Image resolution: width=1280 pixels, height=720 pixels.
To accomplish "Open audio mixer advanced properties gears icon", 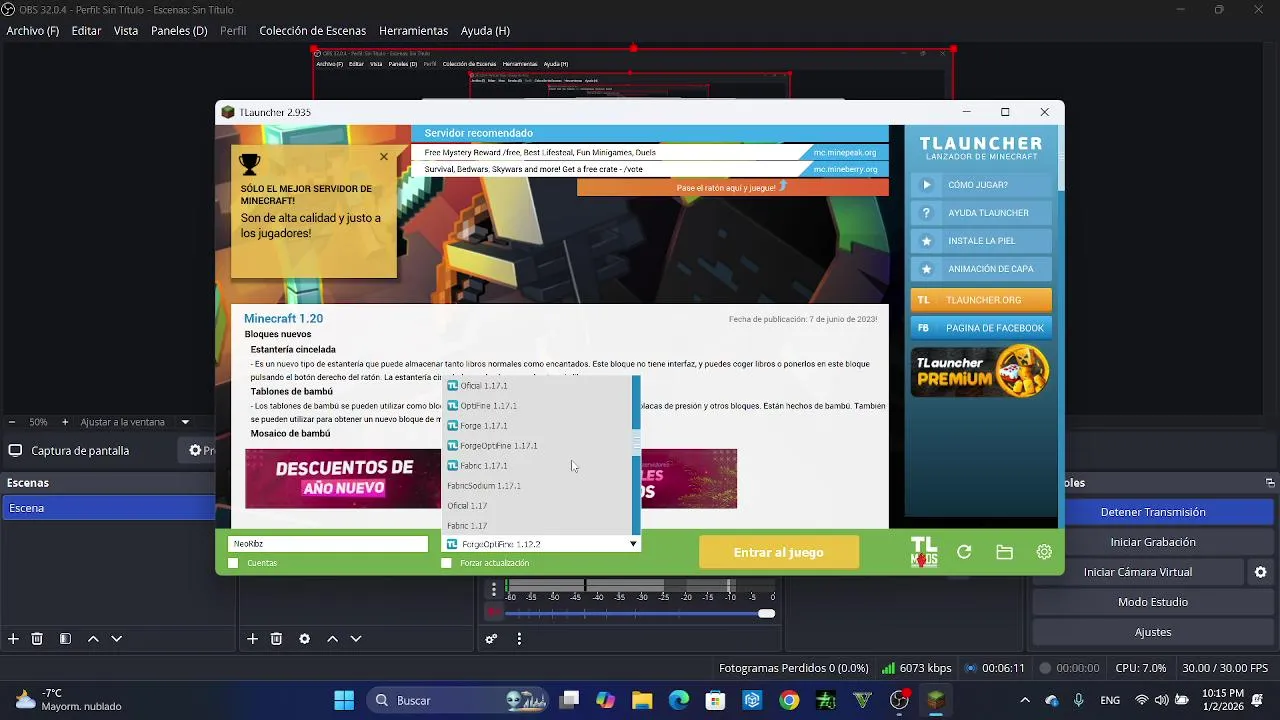I will coord(492,638).
